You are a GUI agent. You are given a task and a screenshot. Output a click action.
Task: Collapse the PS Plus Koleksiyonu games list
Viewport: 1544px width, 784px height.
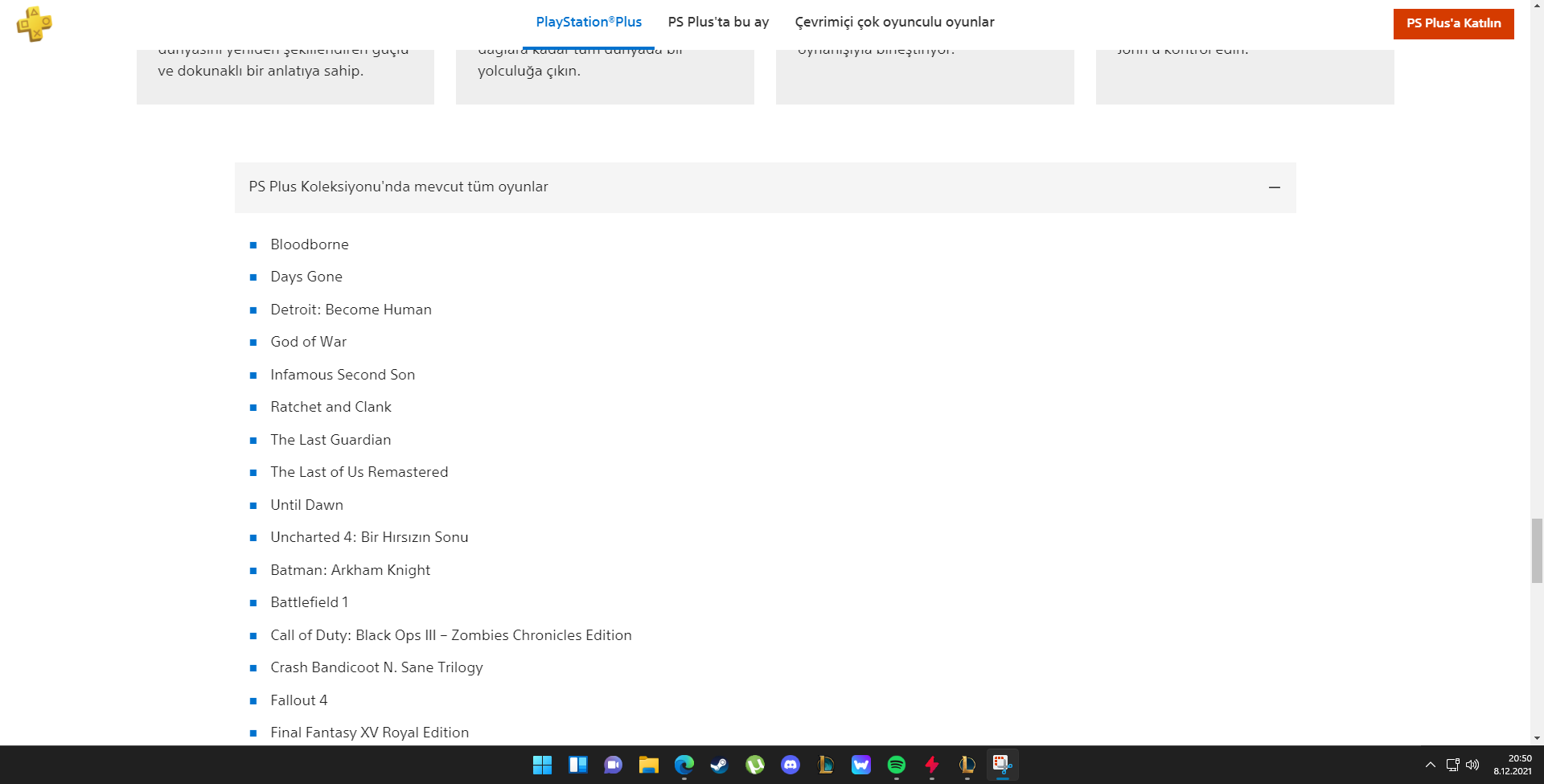point(765,187)
